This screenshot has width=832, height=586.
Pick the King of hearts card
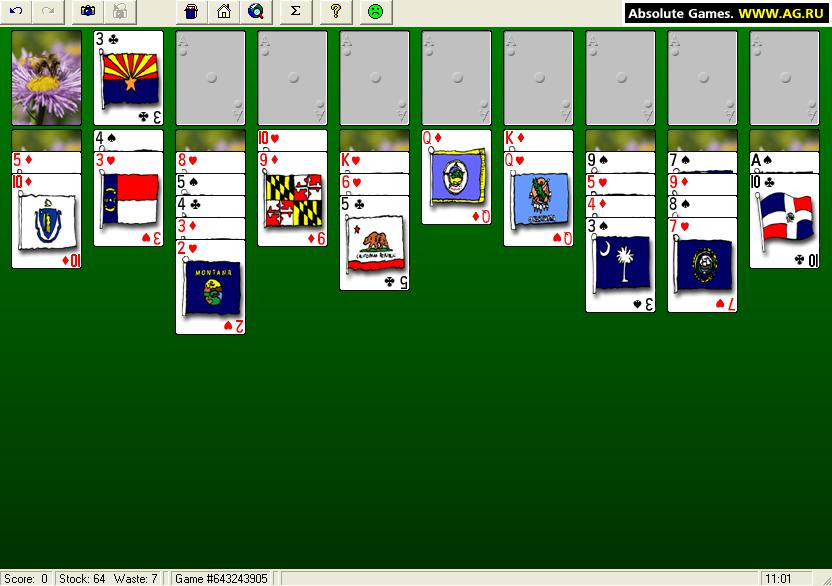[x=374, y=162]
